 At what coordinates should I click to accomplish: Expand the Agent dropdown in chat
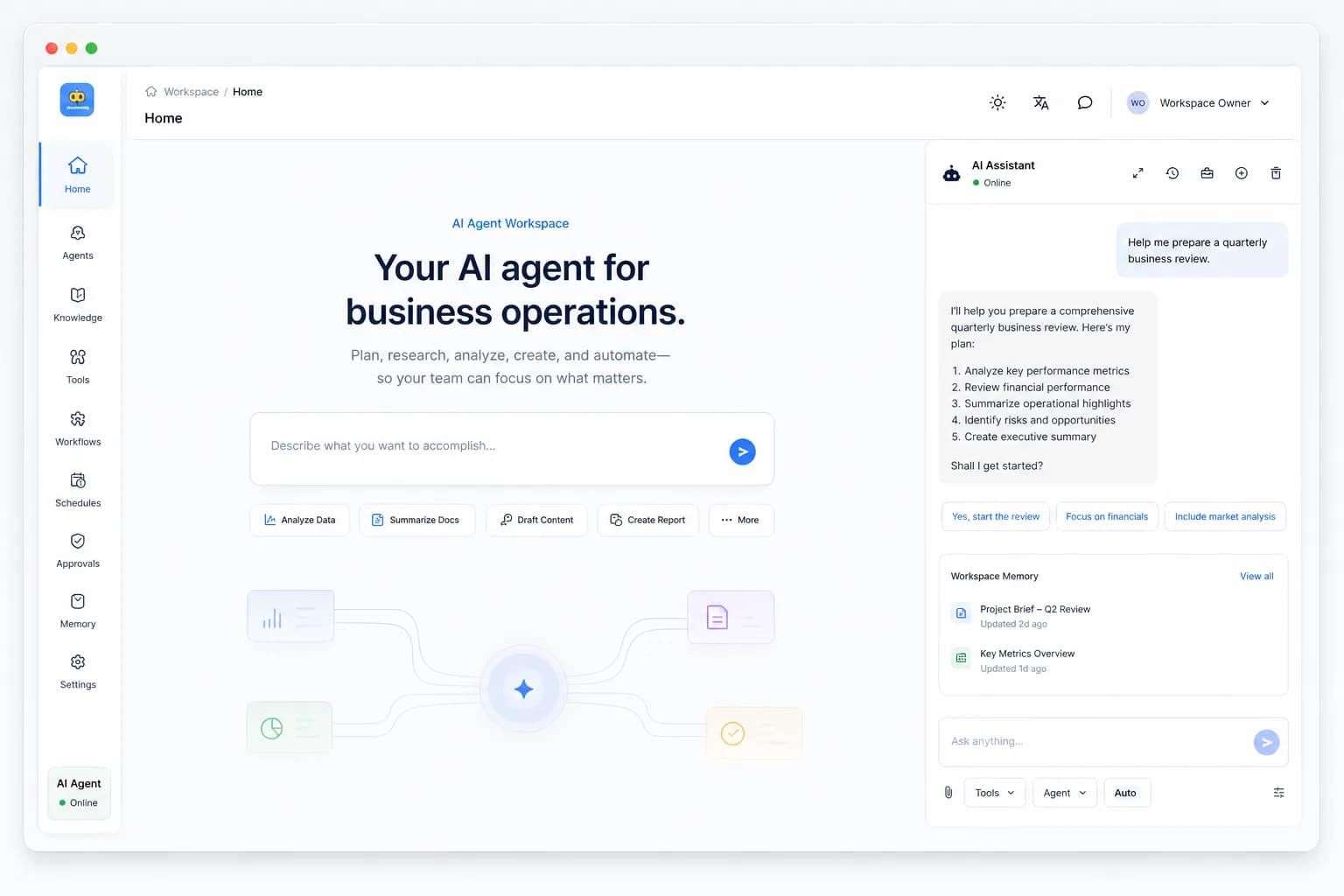click(1065, 793)
